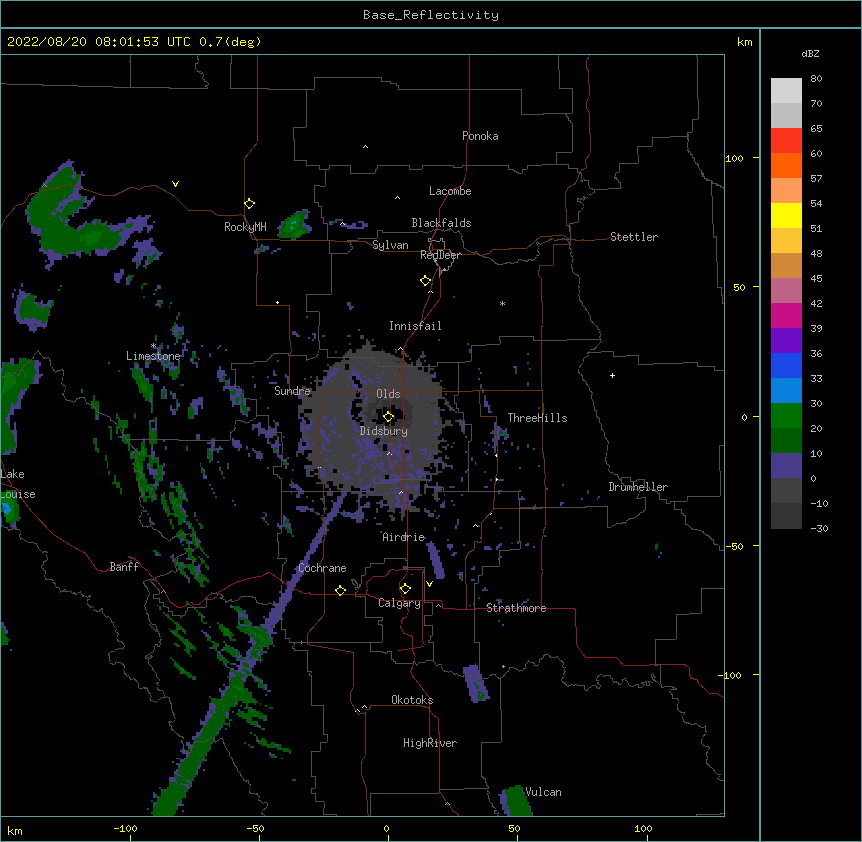Viewport: 862px width, 842px height.
Task: Click the Lake Louise label
Action: [18, 484]
